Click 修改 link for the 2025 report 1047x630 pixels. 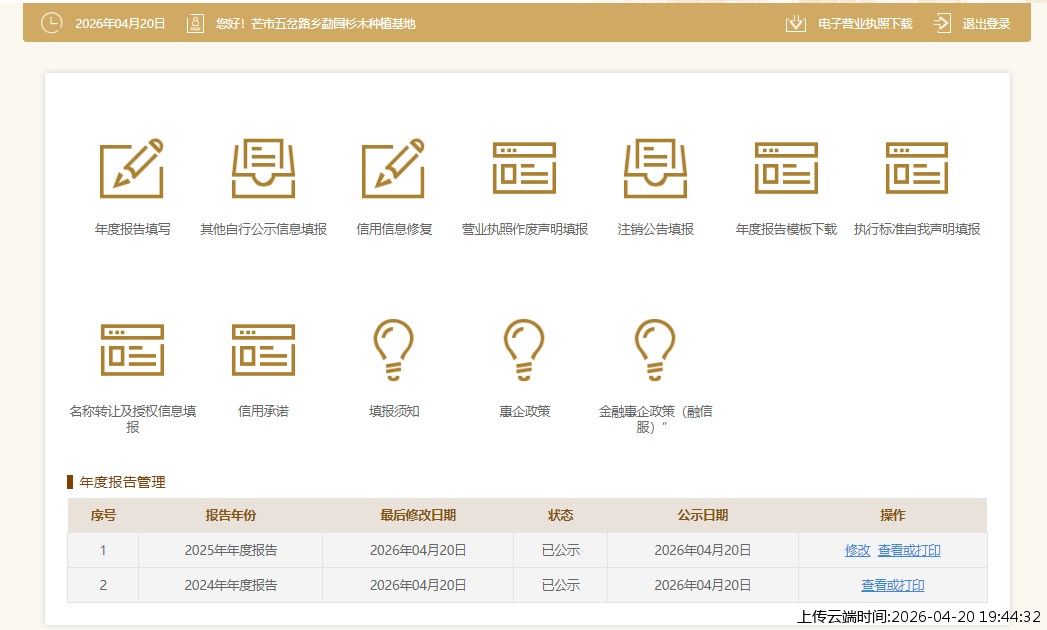click(857, 550)
